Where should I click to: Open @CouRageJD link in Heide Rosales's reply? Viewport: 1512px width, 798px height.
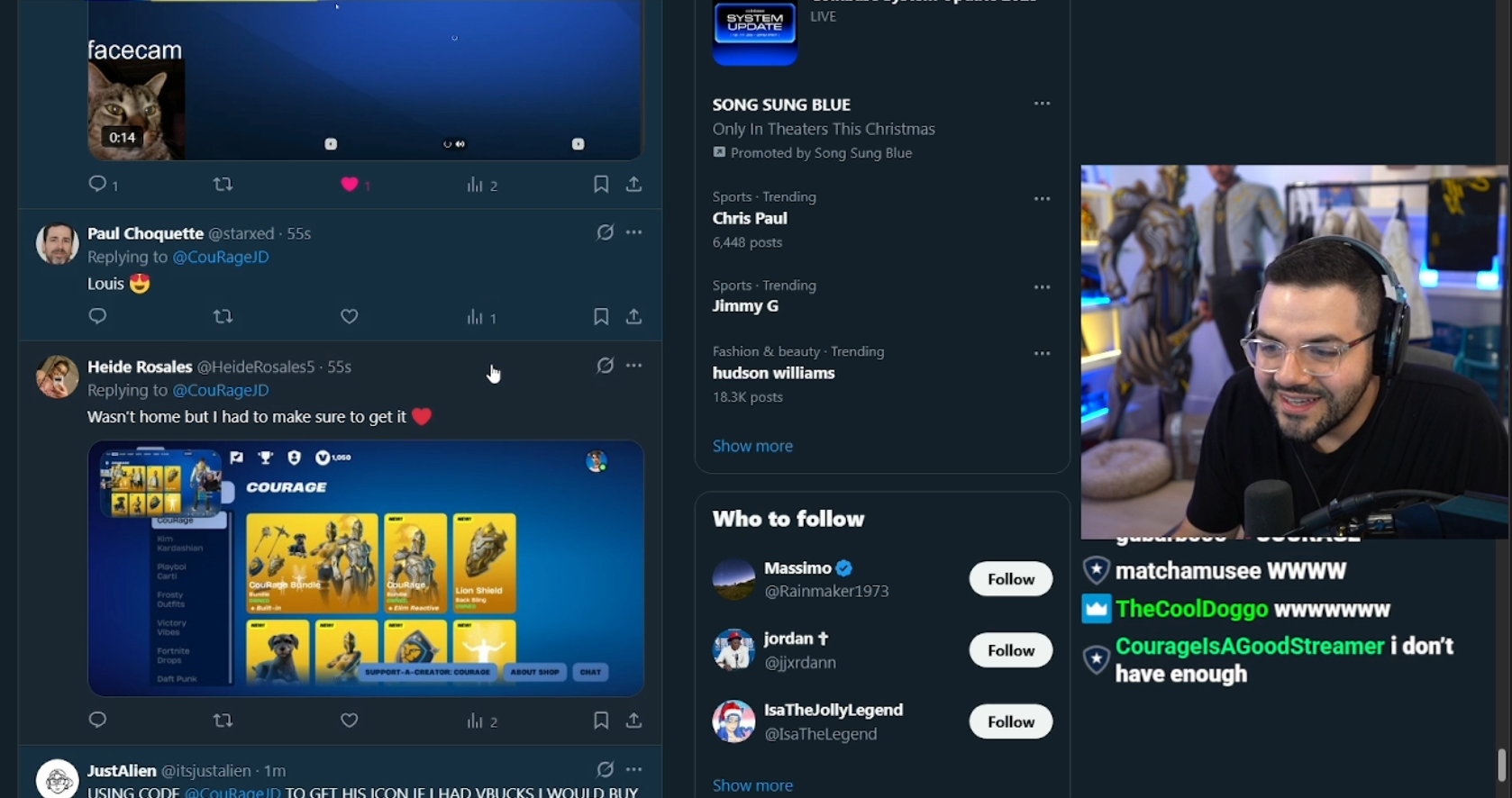point(221,390)
